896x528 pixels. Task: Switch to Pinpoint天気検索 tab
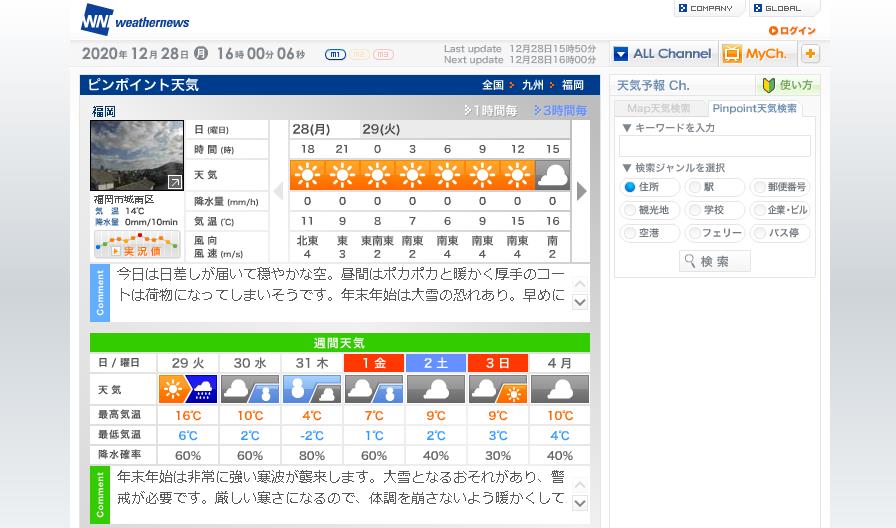[x=754, y=108]
